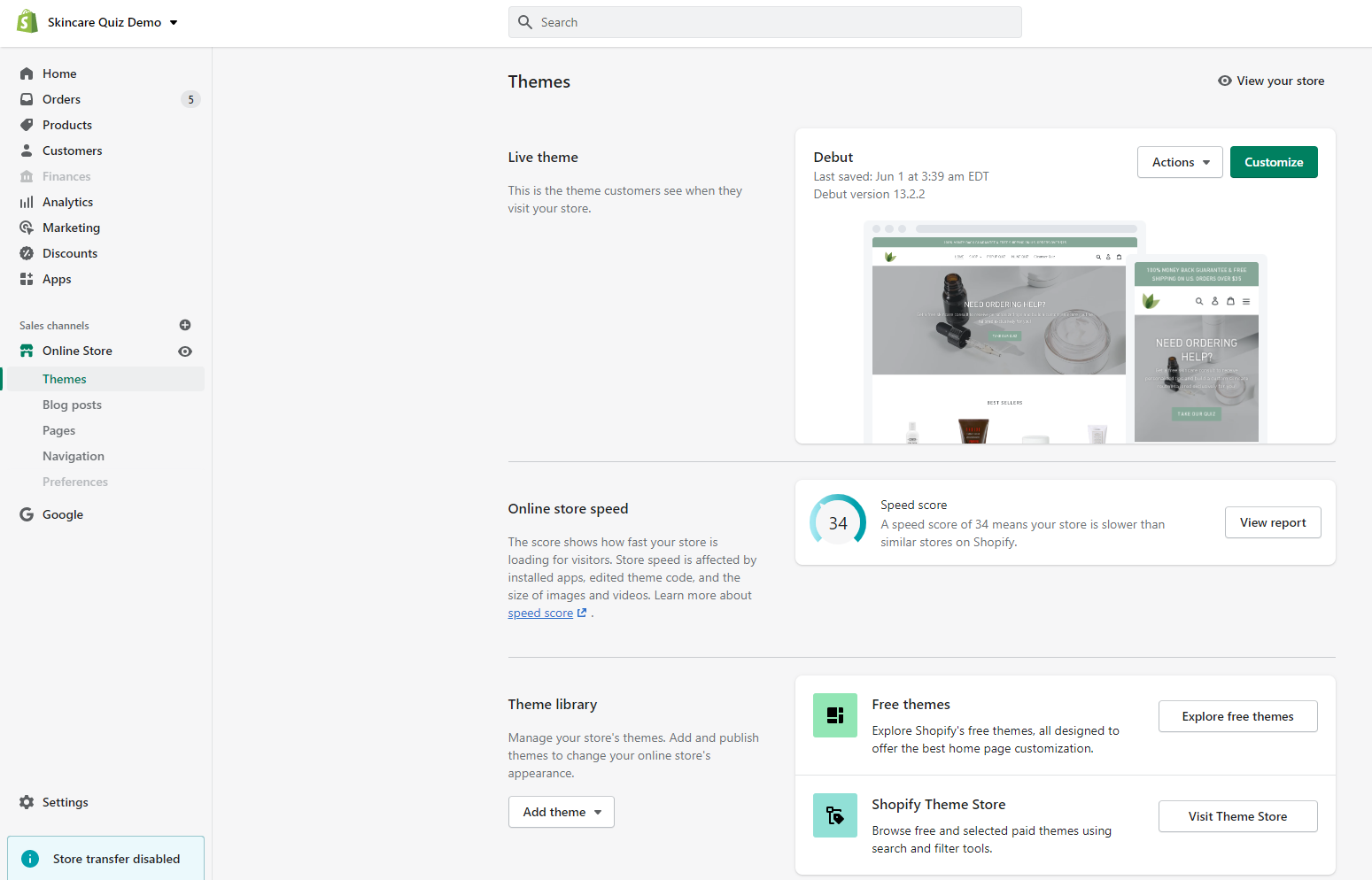Click the Free themes green tile icon
The height and width of the screenshot is (880, 1372).
pyautogui.click(x=835, y=715)
